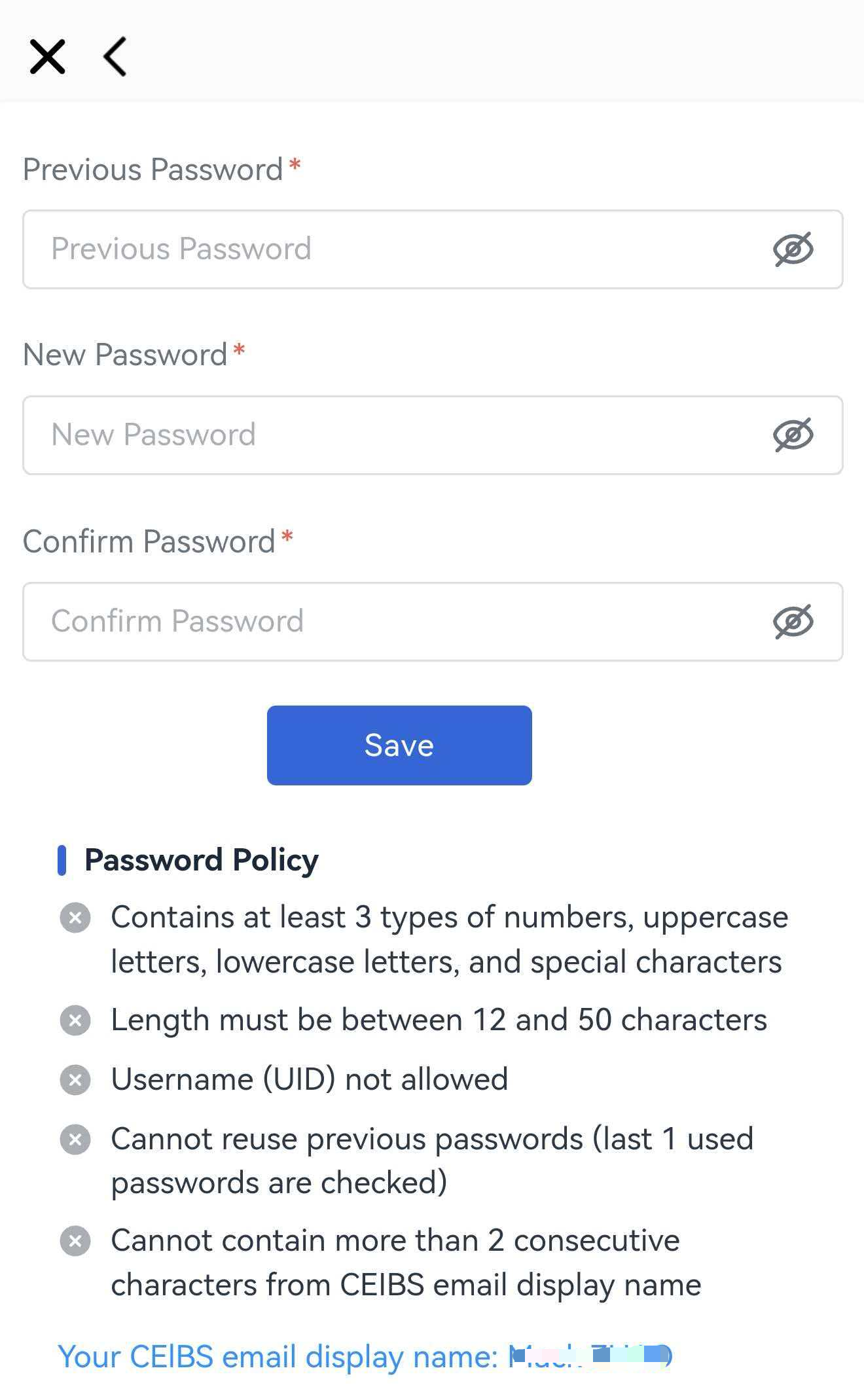Toggle visibility of the New Password field
Image resolution: width=864 pixels, height=1400 pixels.
click(793, 435)
